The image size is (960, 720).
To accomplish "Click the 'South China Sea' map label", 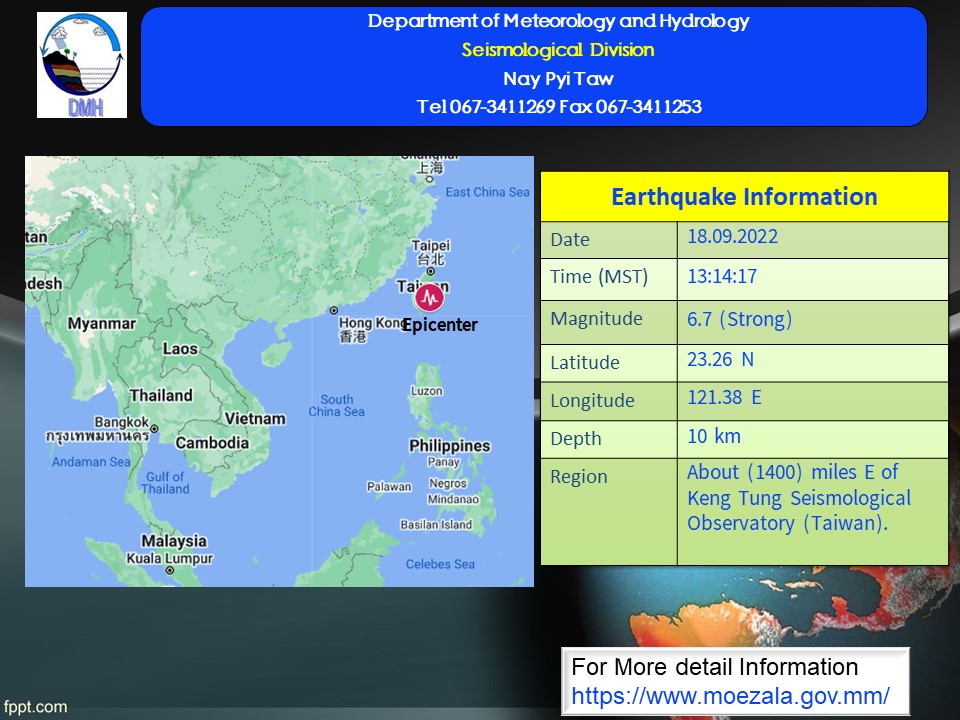I will (336, 405).
